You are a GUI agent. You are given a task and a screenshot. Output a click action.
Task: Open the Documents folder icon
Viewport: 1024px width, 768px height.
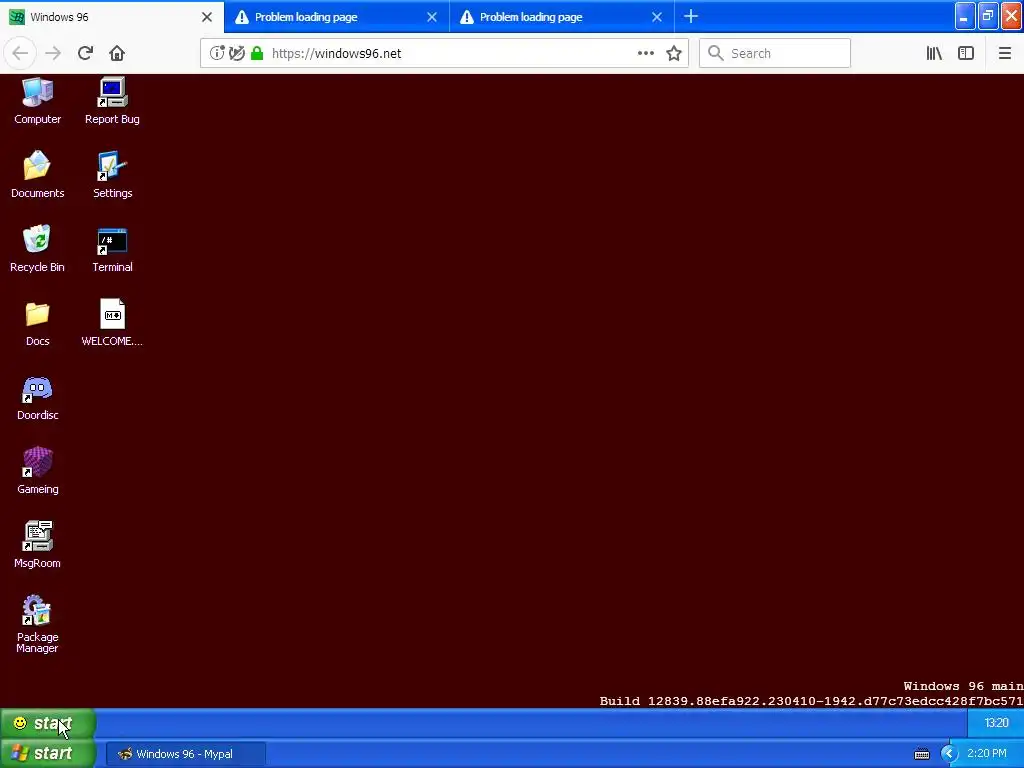click(37, 174)
